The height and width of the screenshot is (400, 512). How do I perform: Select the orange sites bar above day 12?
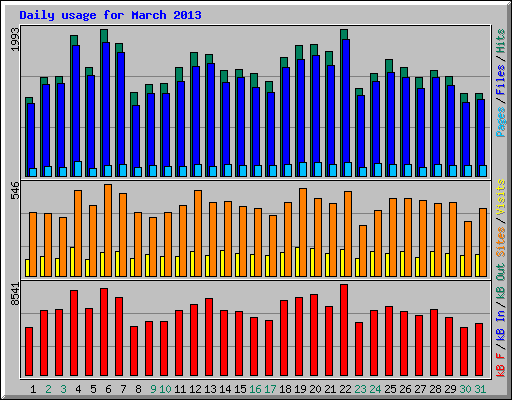click(x=198, y=233)
